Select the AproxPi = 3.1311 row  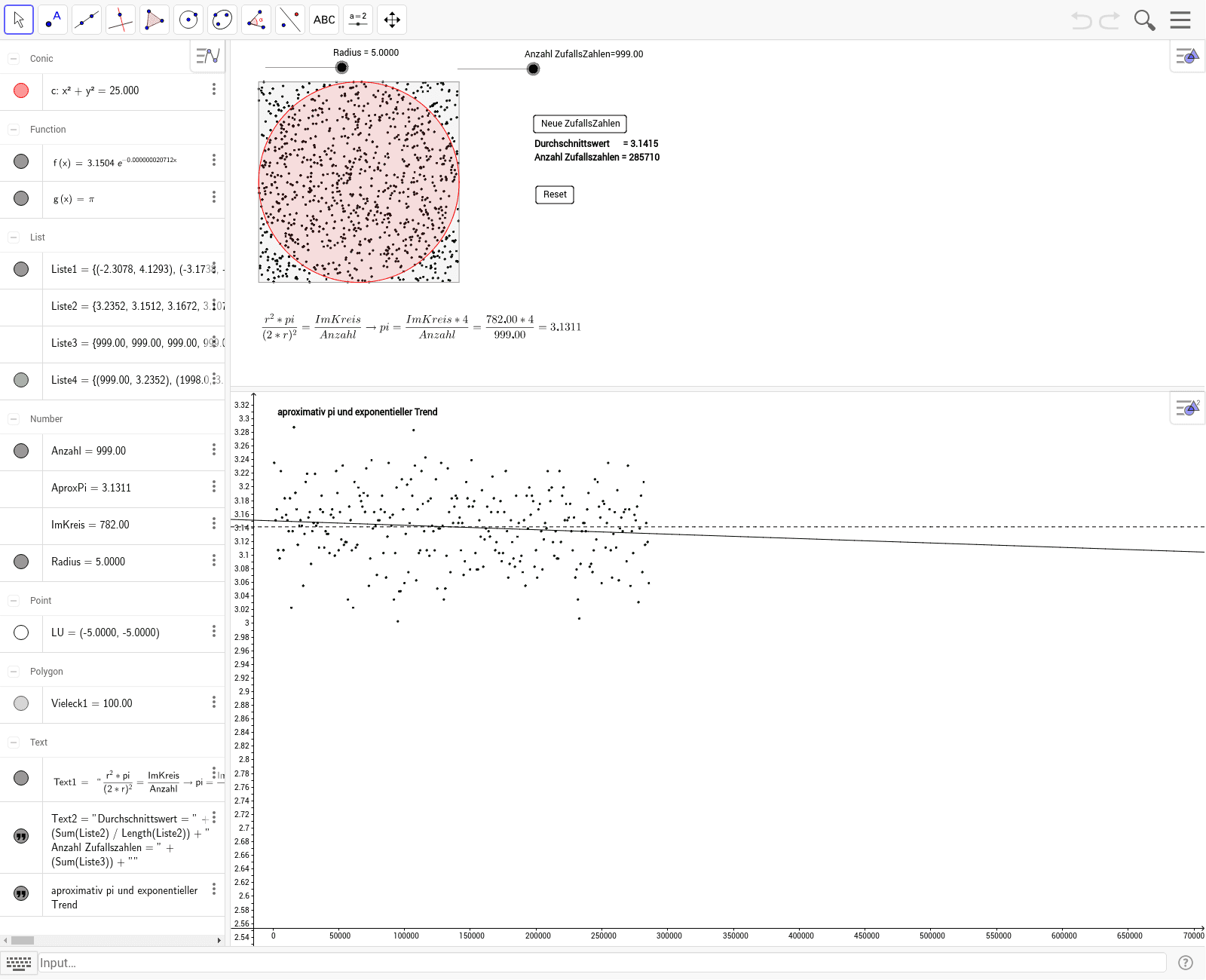(112, 488)
